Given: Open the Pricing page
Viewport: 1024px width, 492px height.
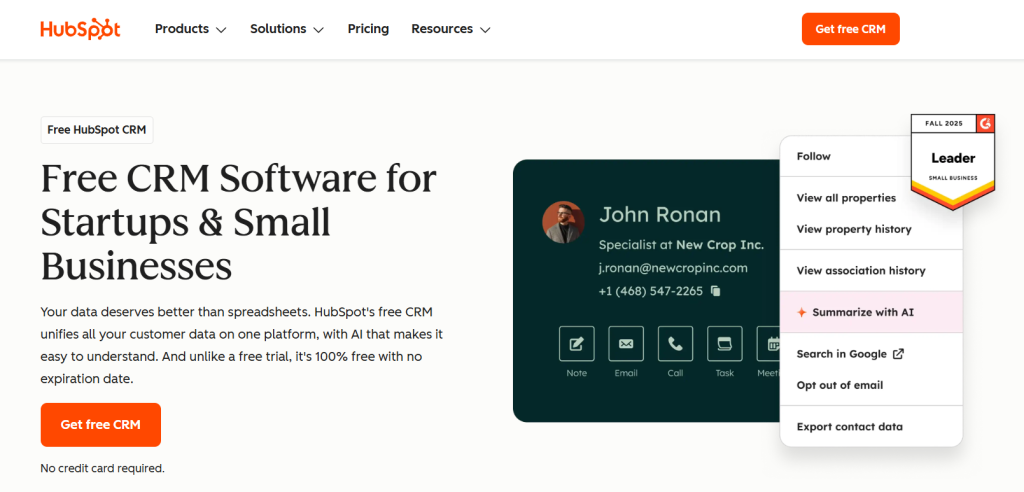Looking at the screenshot, I should [x=368, y=29].
